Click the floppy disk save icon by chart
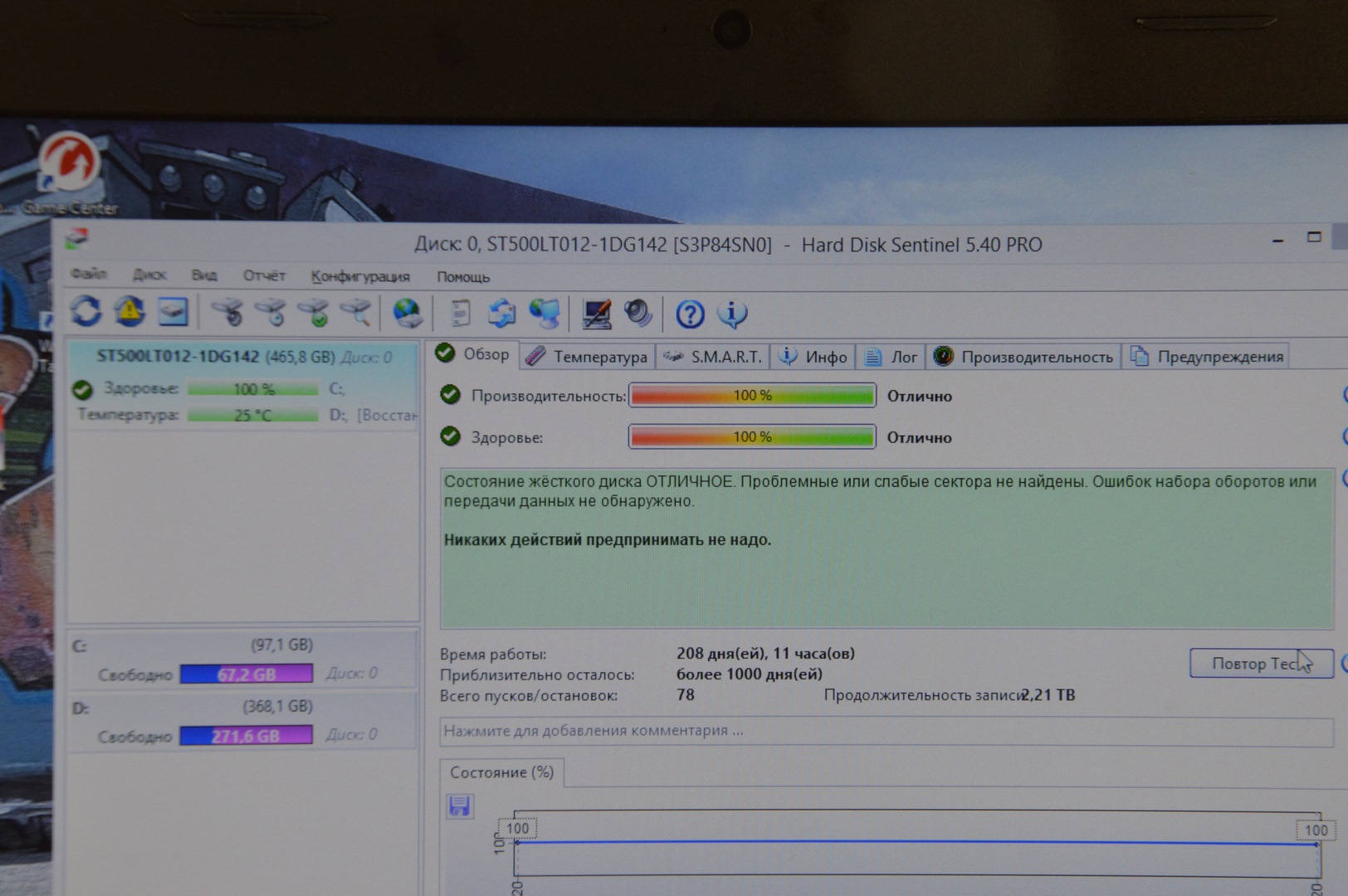This screenshot has width=1348, height=896. tap(459, 806)
